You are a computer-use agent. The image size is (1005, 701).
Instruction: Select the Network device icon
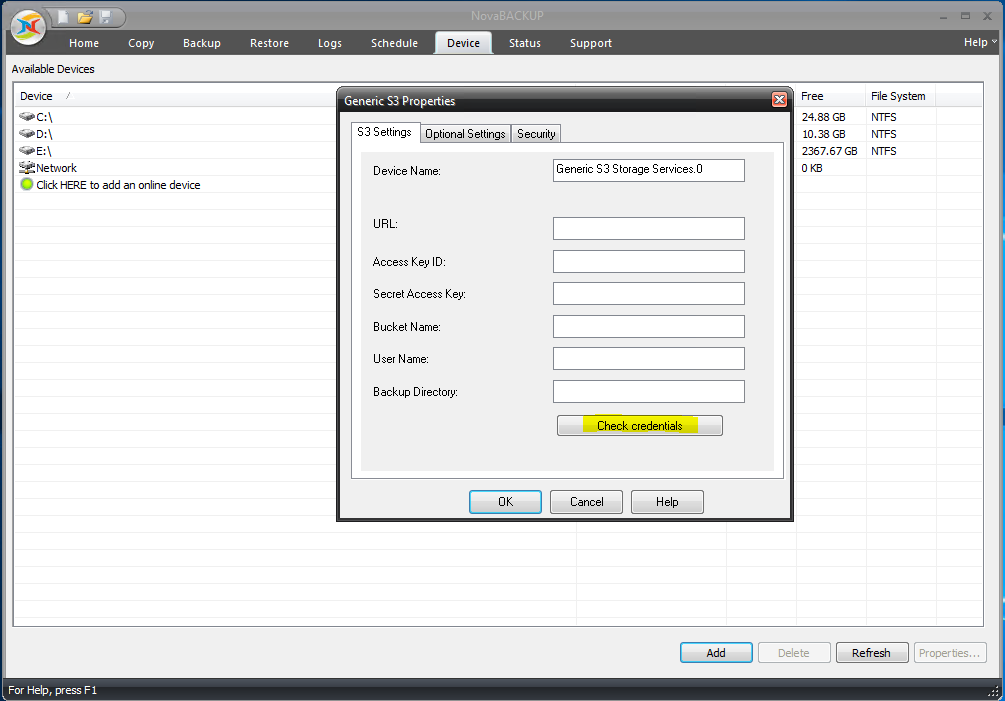coord(27,167)
